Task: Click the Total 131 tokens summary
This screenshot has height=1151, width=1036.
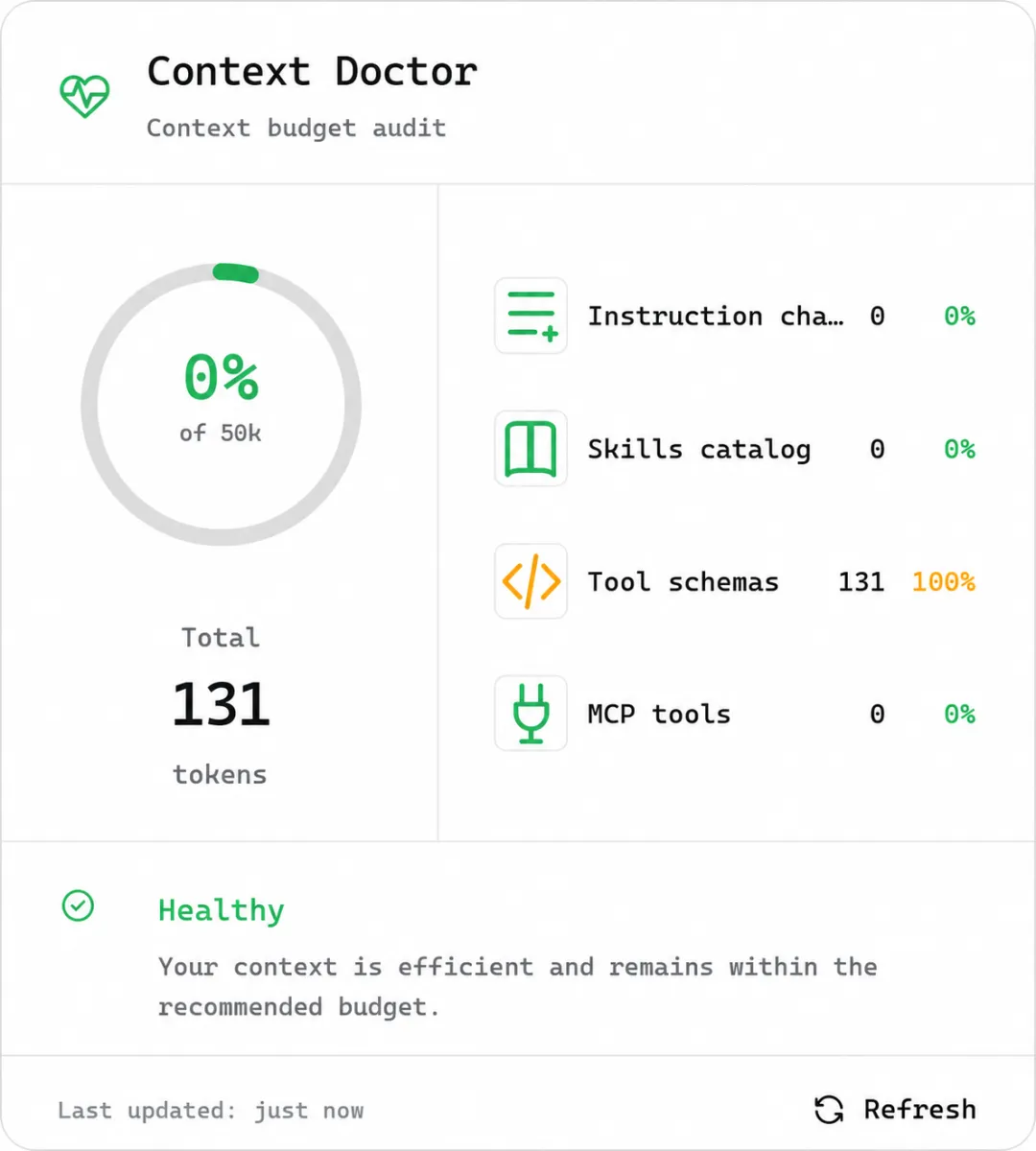Action: pyautogui.click(x=221, y=706)
